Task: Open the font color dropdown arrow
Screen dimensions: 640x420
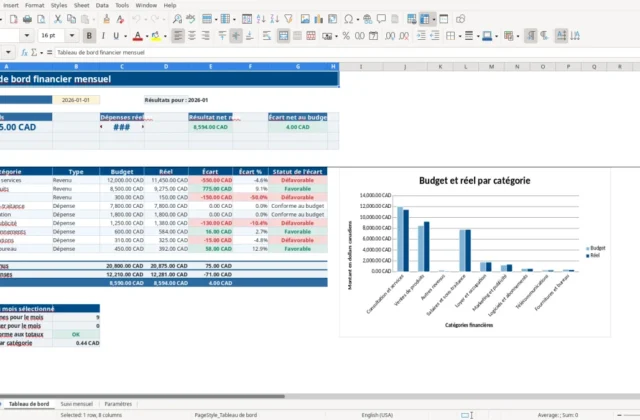Action: pos(147,36)
